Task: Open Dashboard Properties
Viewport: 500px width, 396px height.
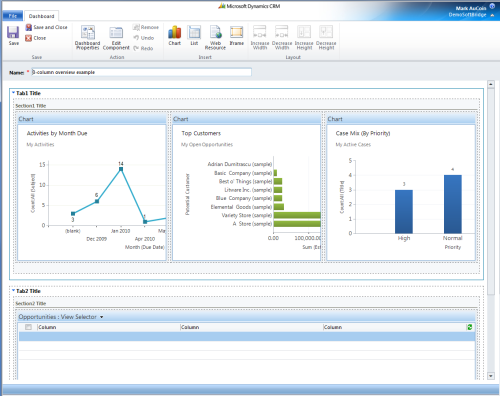Action: click(87, 38)
